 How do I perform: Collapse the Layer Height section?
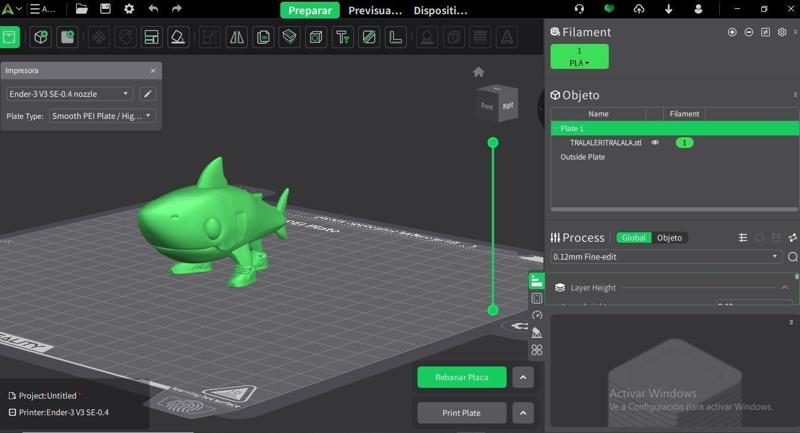tap(784, 288)
